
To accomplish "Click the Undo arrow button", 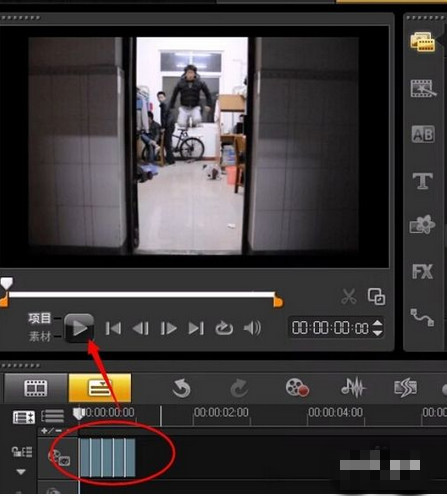I will tap(182, 388).
